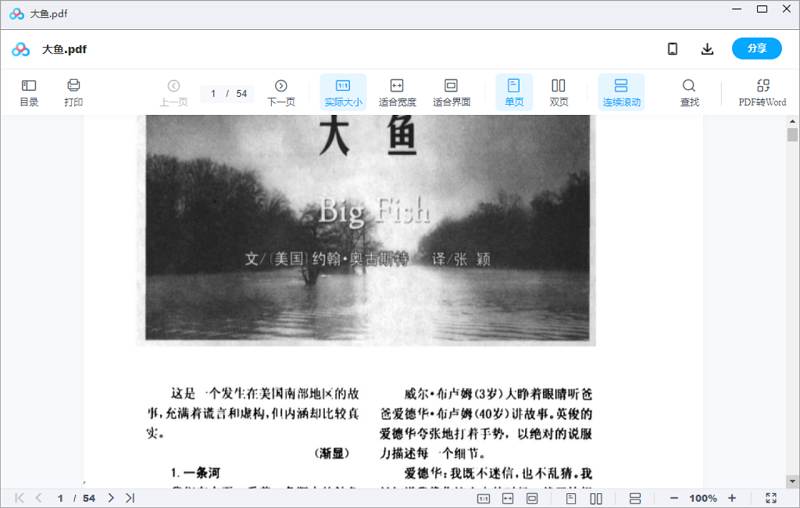Toggle 实际大小 actual size view
Viewport: 800px width, 508px height.
tap(343, 92)
